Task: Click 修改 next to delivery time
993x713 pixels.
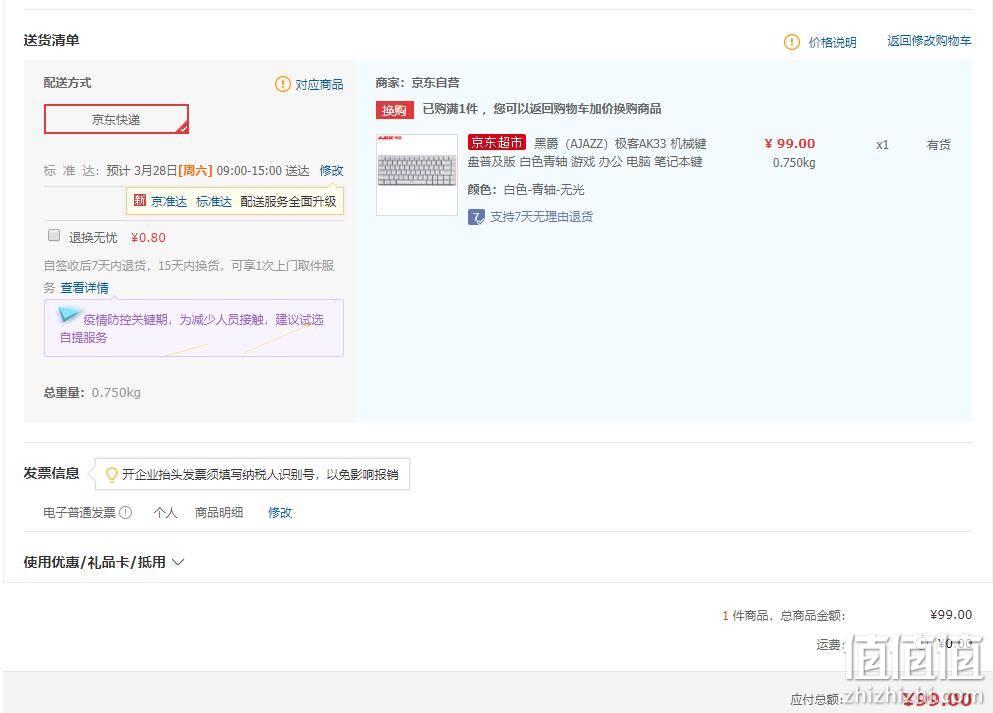Action: [331, 170]
